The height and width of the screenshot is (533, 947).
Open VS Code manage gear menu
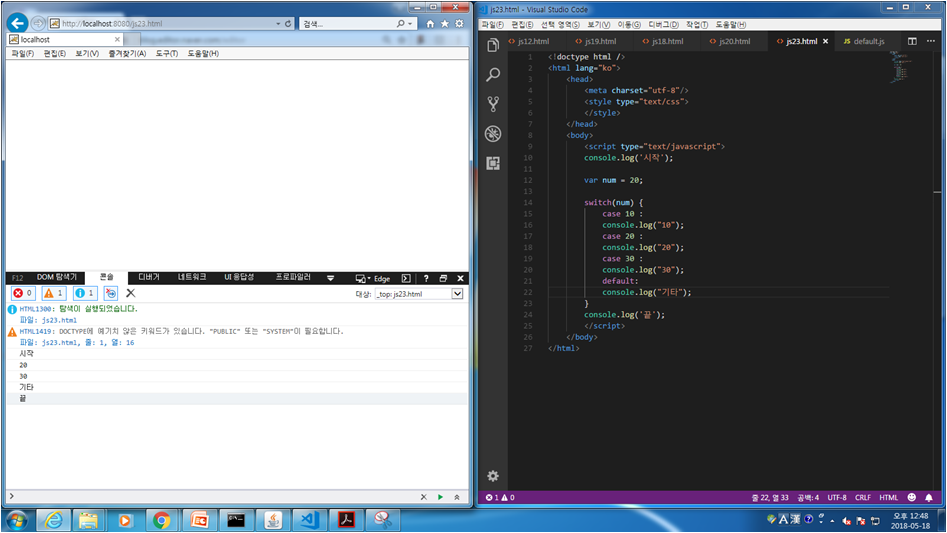click(493, 476)
